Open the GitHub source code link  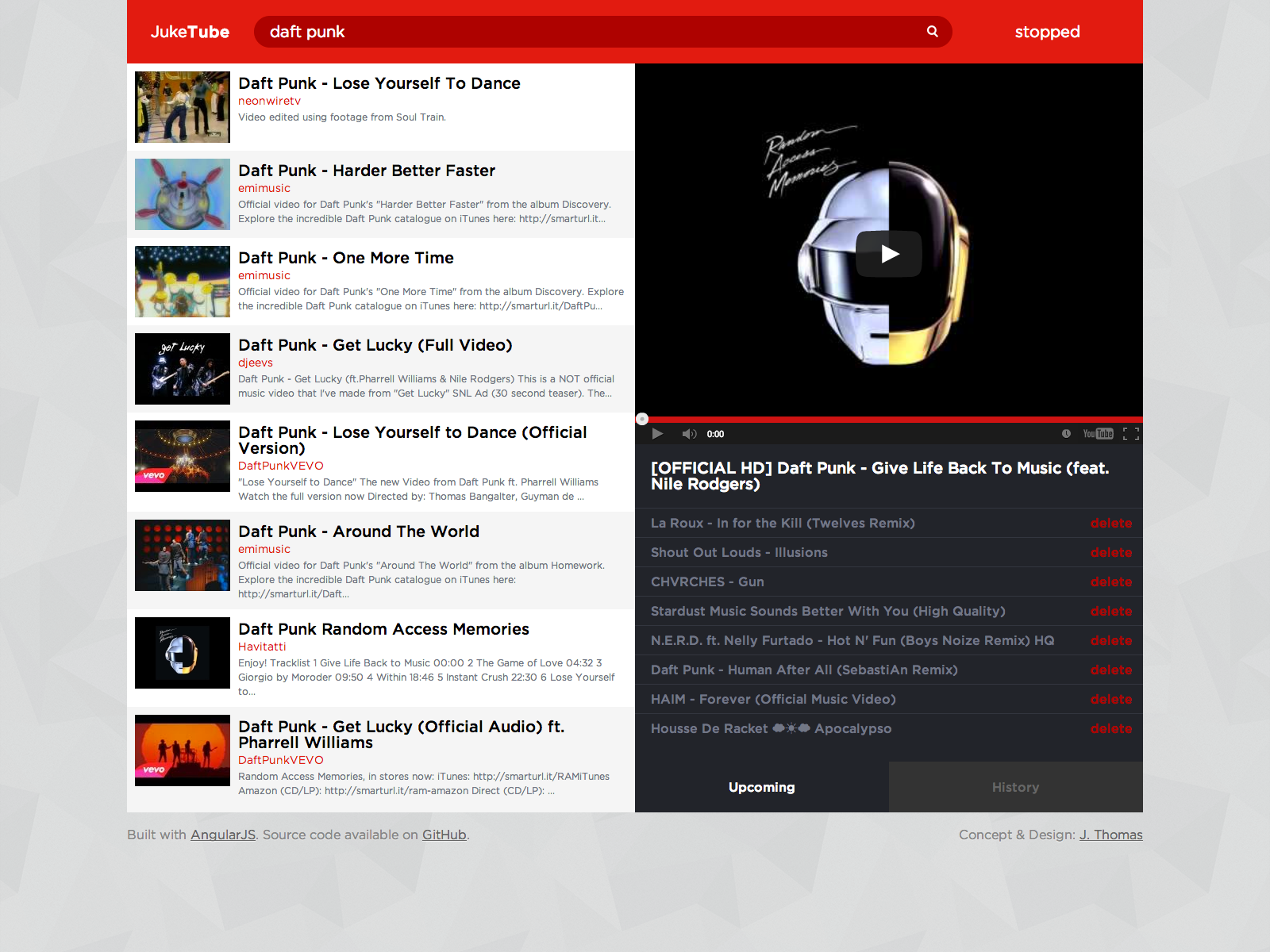[443, 835]
